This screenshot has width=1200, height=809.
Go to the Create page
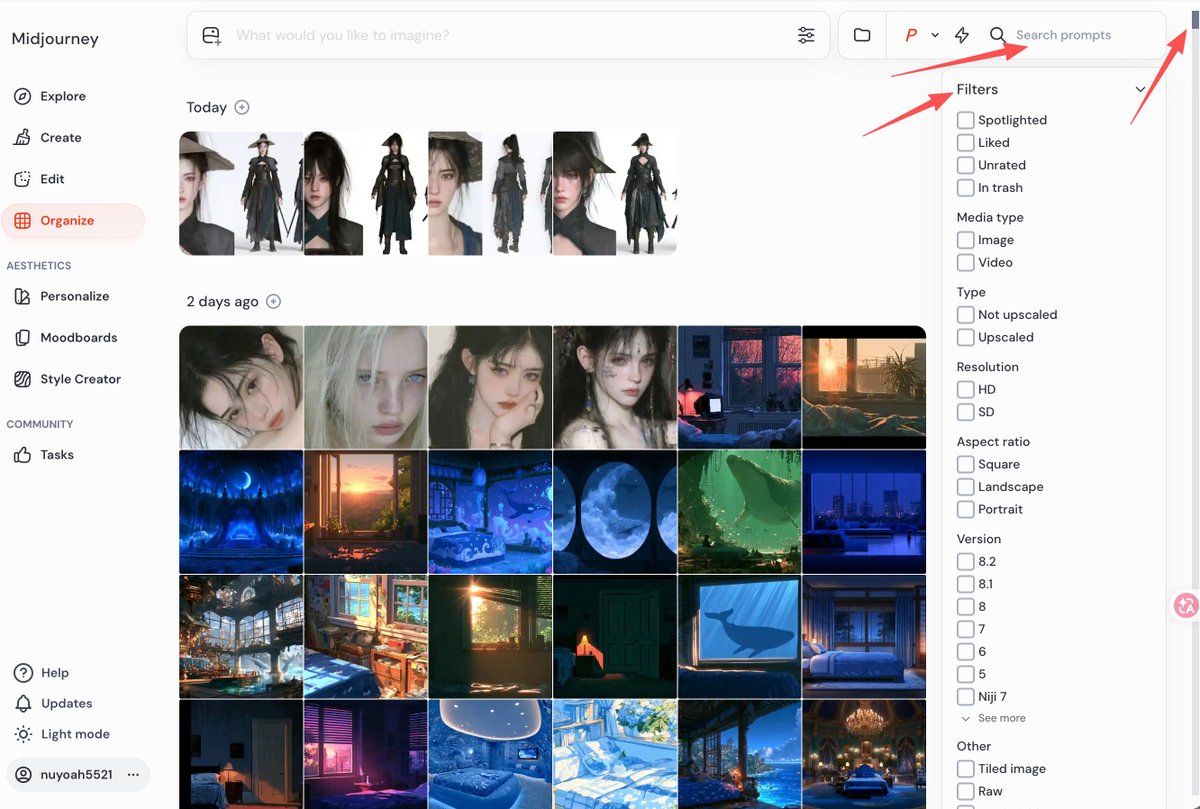point(47,137)
